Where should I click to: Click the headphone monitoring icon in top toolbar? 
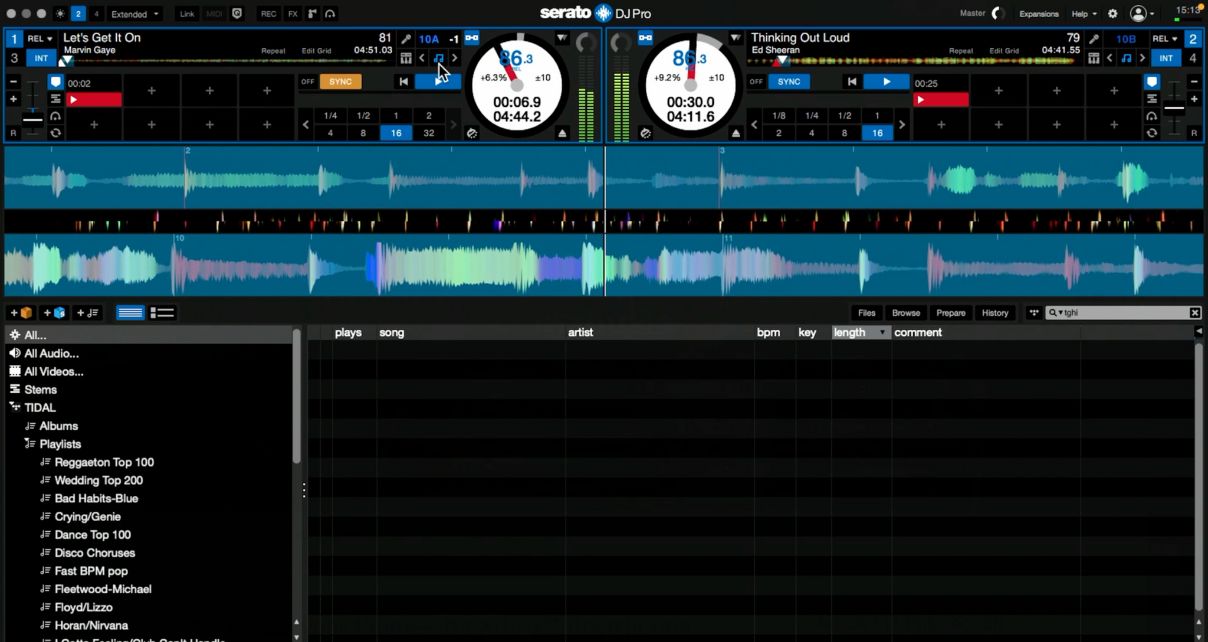pyautogui.click(x=330, y=14)
